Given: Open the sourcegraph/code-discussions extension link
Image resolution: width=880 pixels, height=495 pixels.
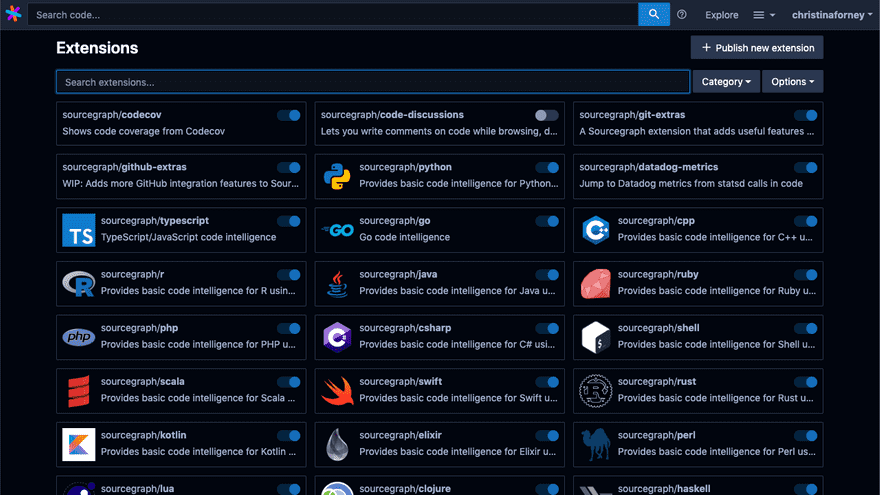Looking at the screenshot, I should (x=392, y=114).
